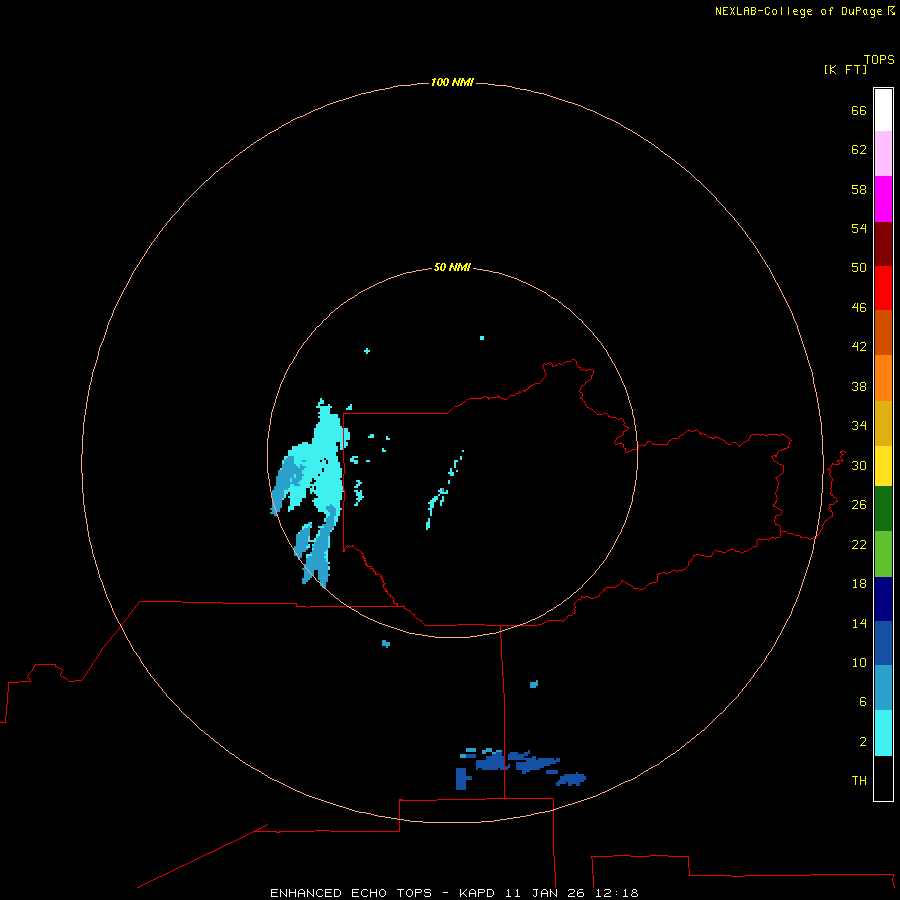Click the light green 26 kft swatch

coord(883,554)
